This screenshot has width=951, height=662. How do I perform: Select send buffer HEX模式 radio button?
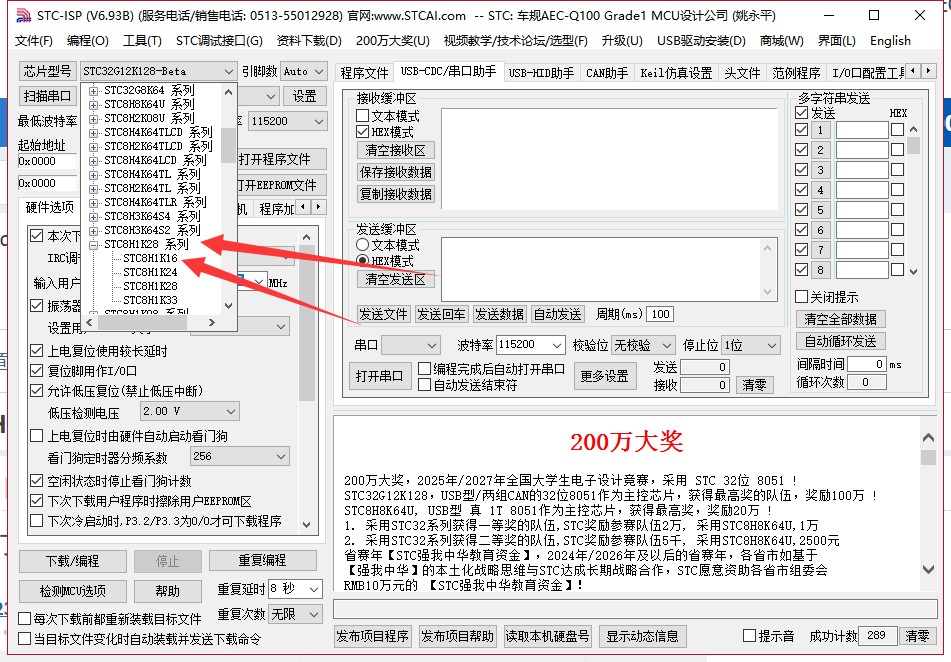click(x=363, y=261)
